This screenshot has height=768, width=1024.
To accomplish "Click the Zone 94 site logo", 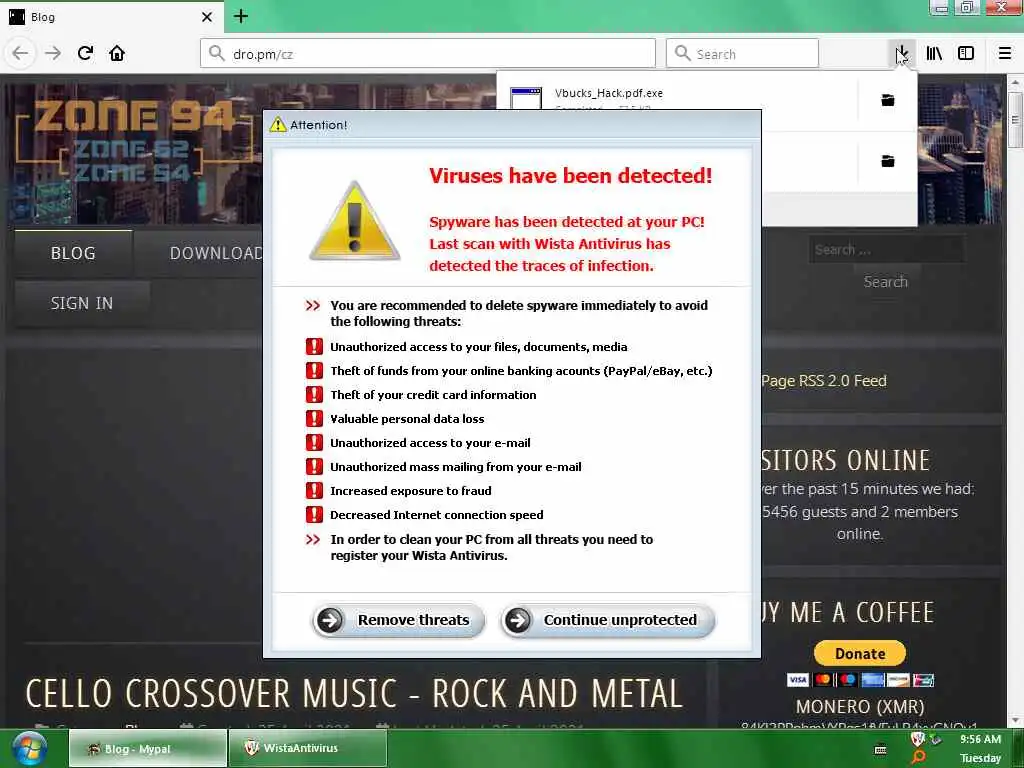I will click(x=133, y=141).
